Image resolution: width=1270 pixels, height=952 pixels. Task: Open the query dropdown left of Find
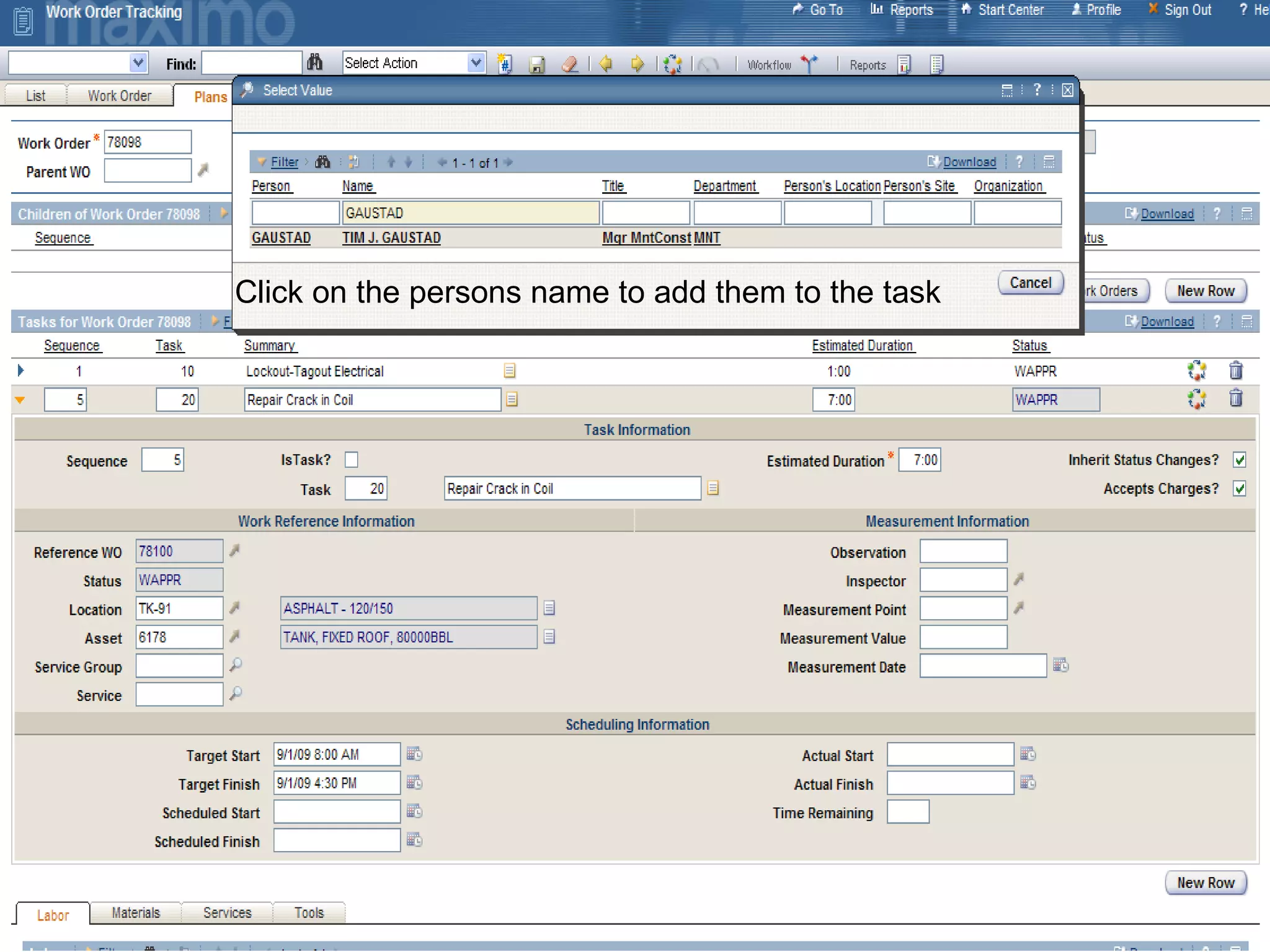[x=138, y=63]
